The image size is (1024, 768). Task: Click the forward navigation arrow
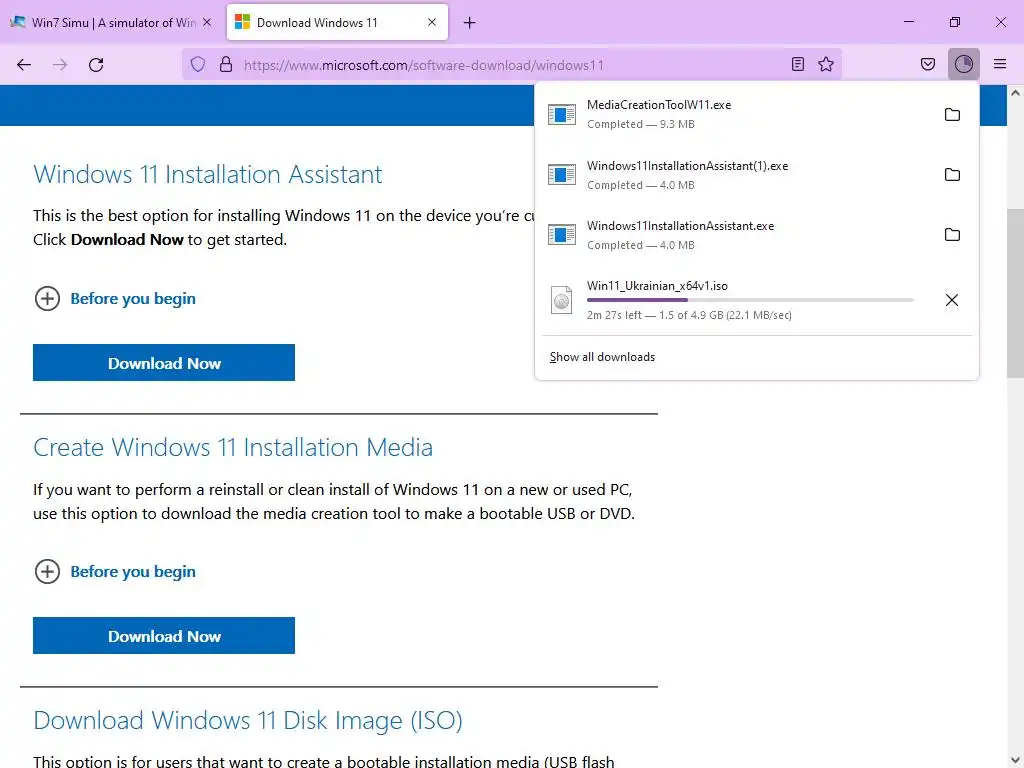60,65
